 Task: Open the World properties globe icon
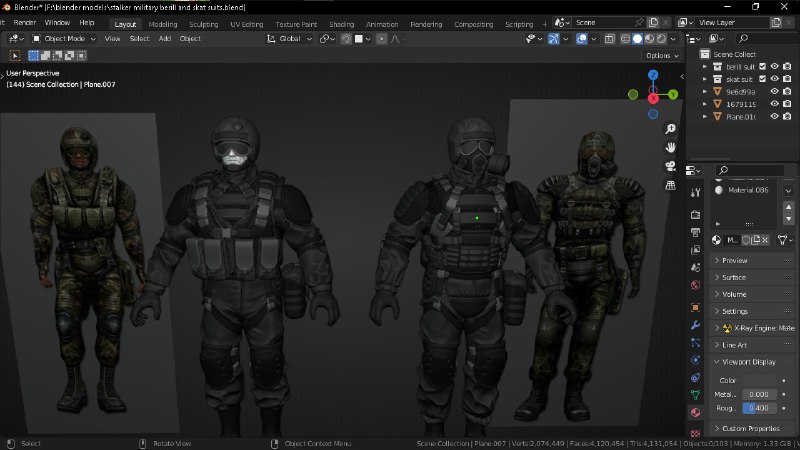pos(695,285)
